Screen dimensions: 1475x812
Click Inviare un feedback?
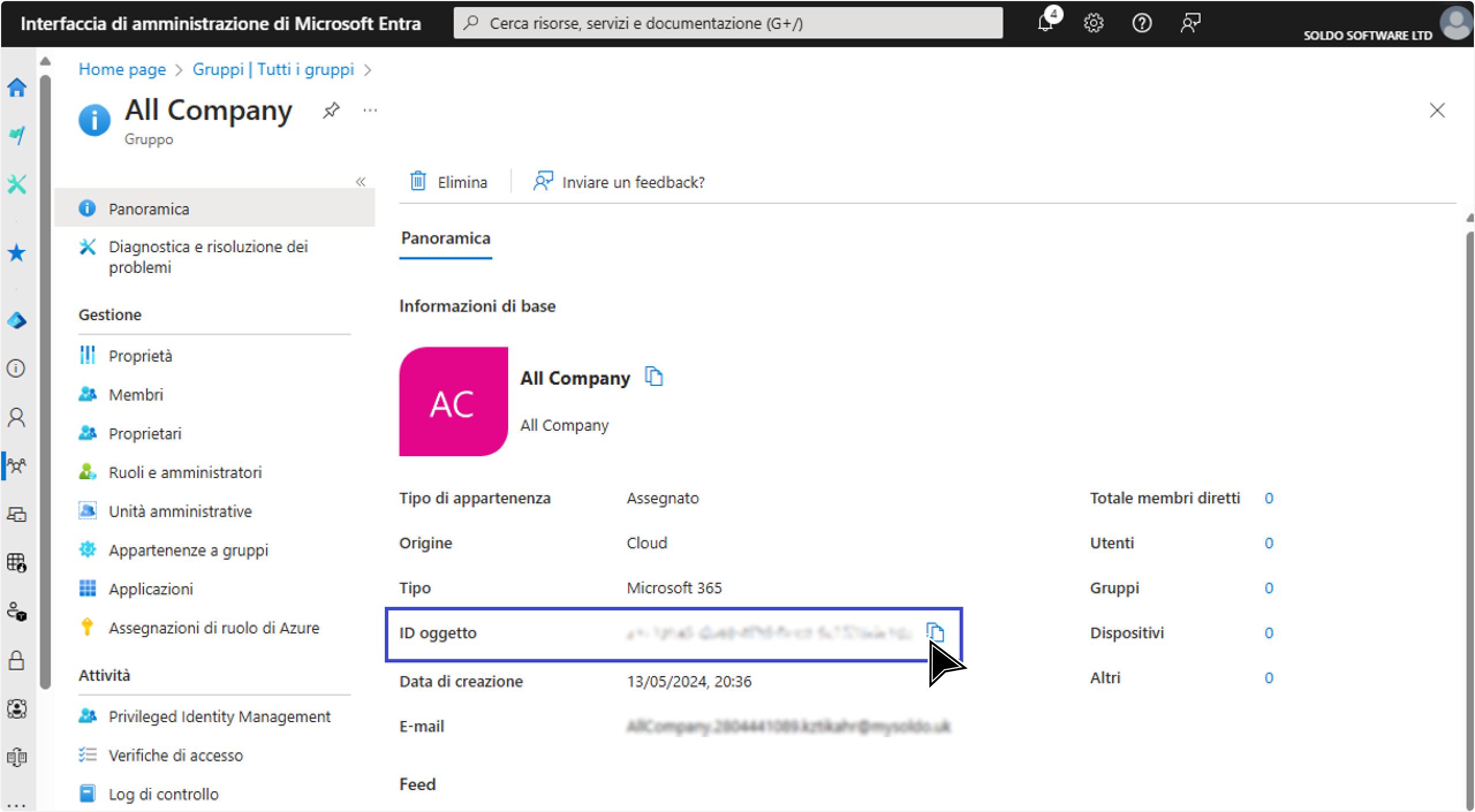619,182
